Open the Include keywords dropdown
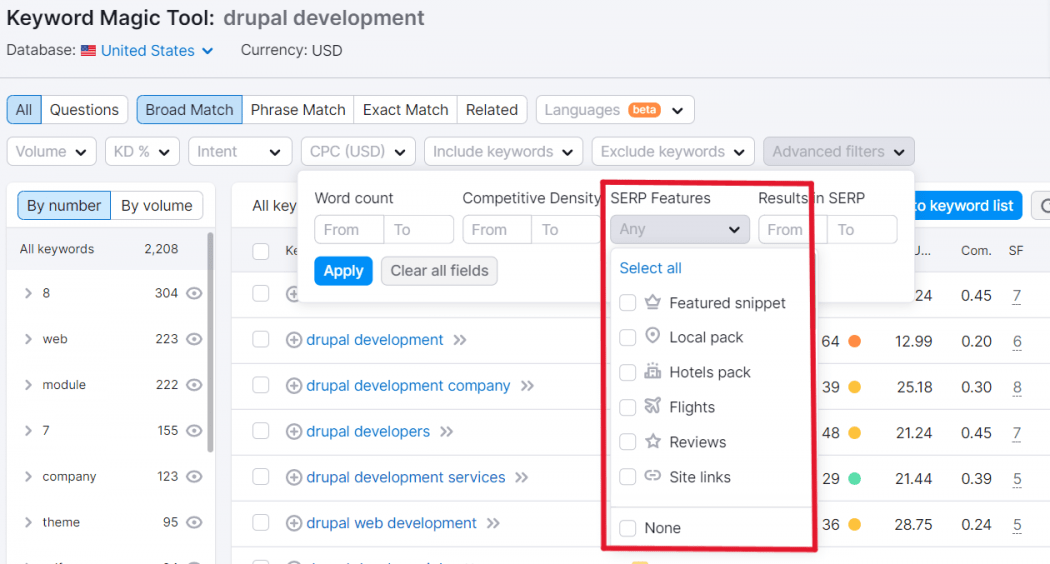This screenshot has width=1050, height=564. 503,151
